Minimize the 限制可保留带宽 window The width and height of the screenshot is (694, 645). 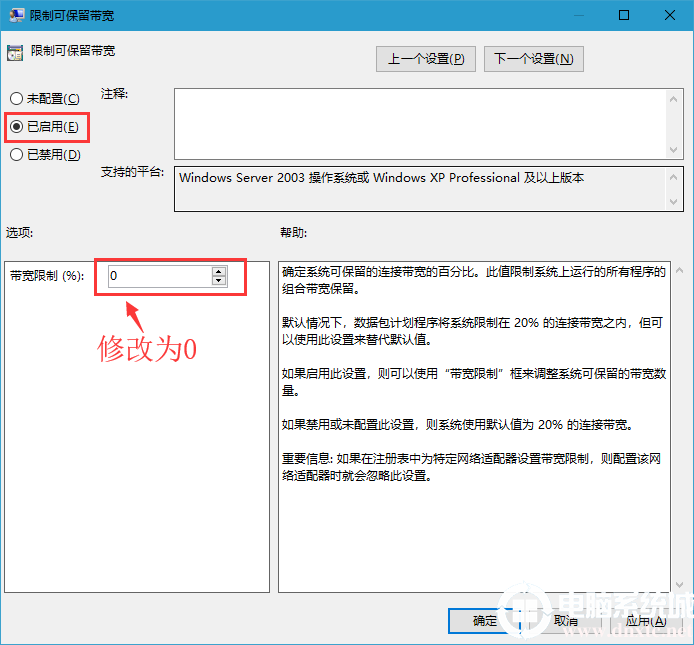[579, 15]
